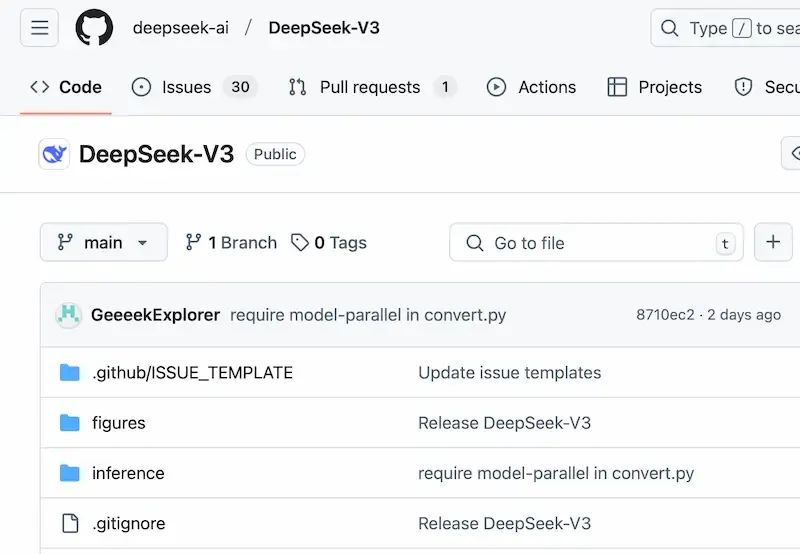Switch to the Code tab

pyautogui.click(x=66, y=87)
